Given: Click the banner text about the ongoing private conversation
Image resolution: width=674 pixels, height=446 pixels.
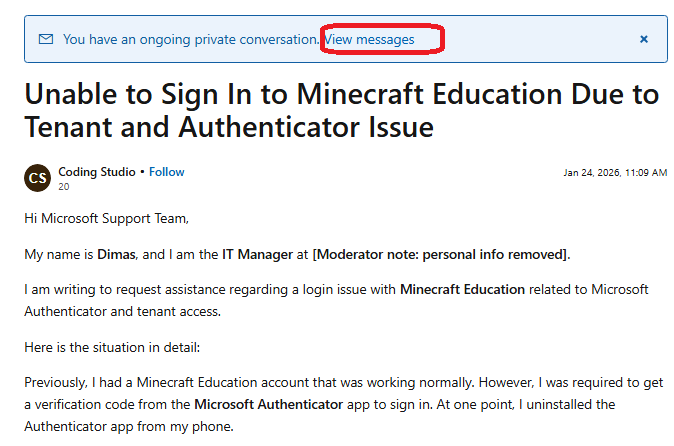Looking at the screenshot, I should point(191,40).
